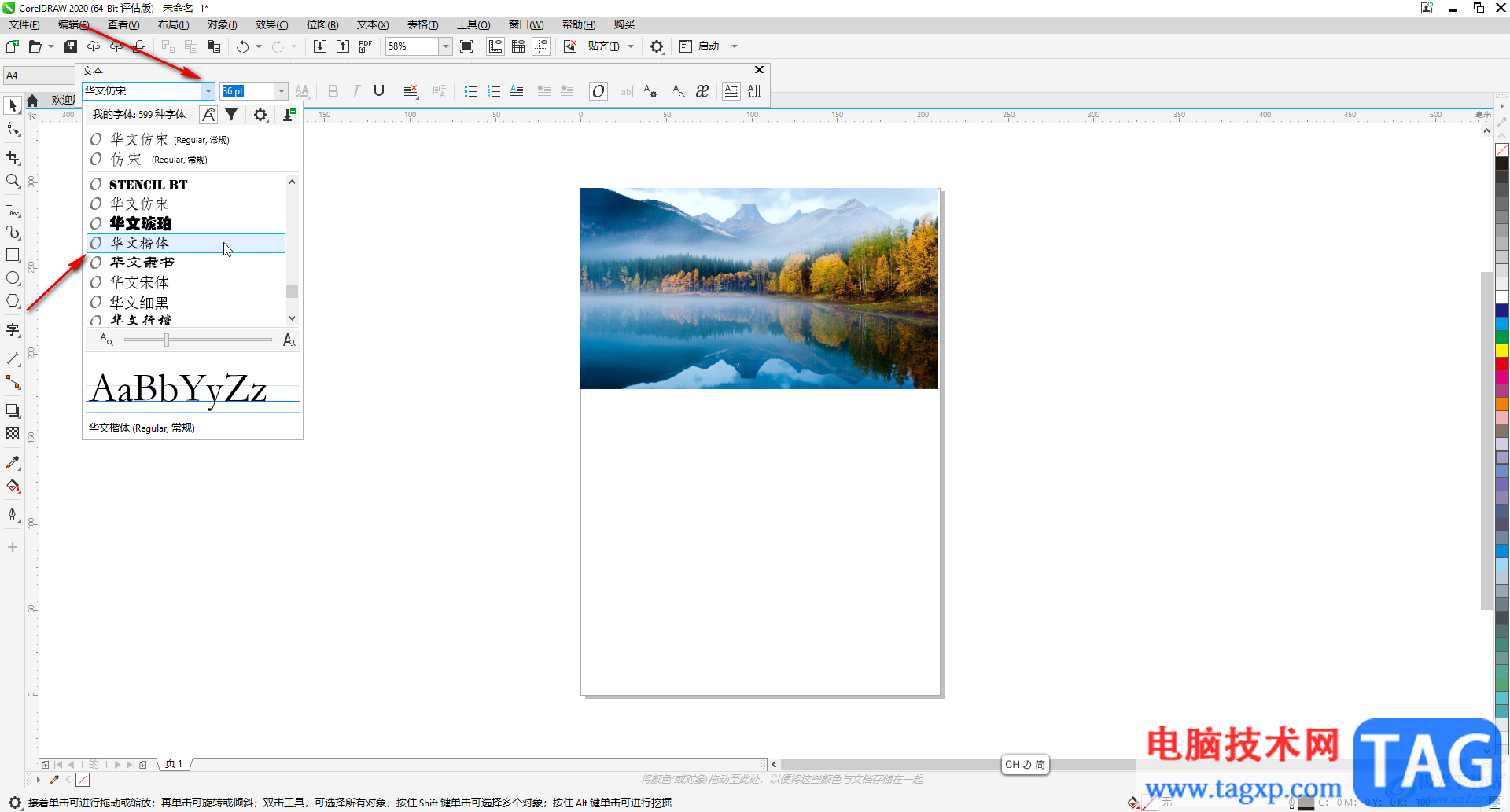Image resolution: width=1510 pixels, height=812 pixels.
Task: Open the Options gear in the standard toolbar
Action: coord(657,46)
